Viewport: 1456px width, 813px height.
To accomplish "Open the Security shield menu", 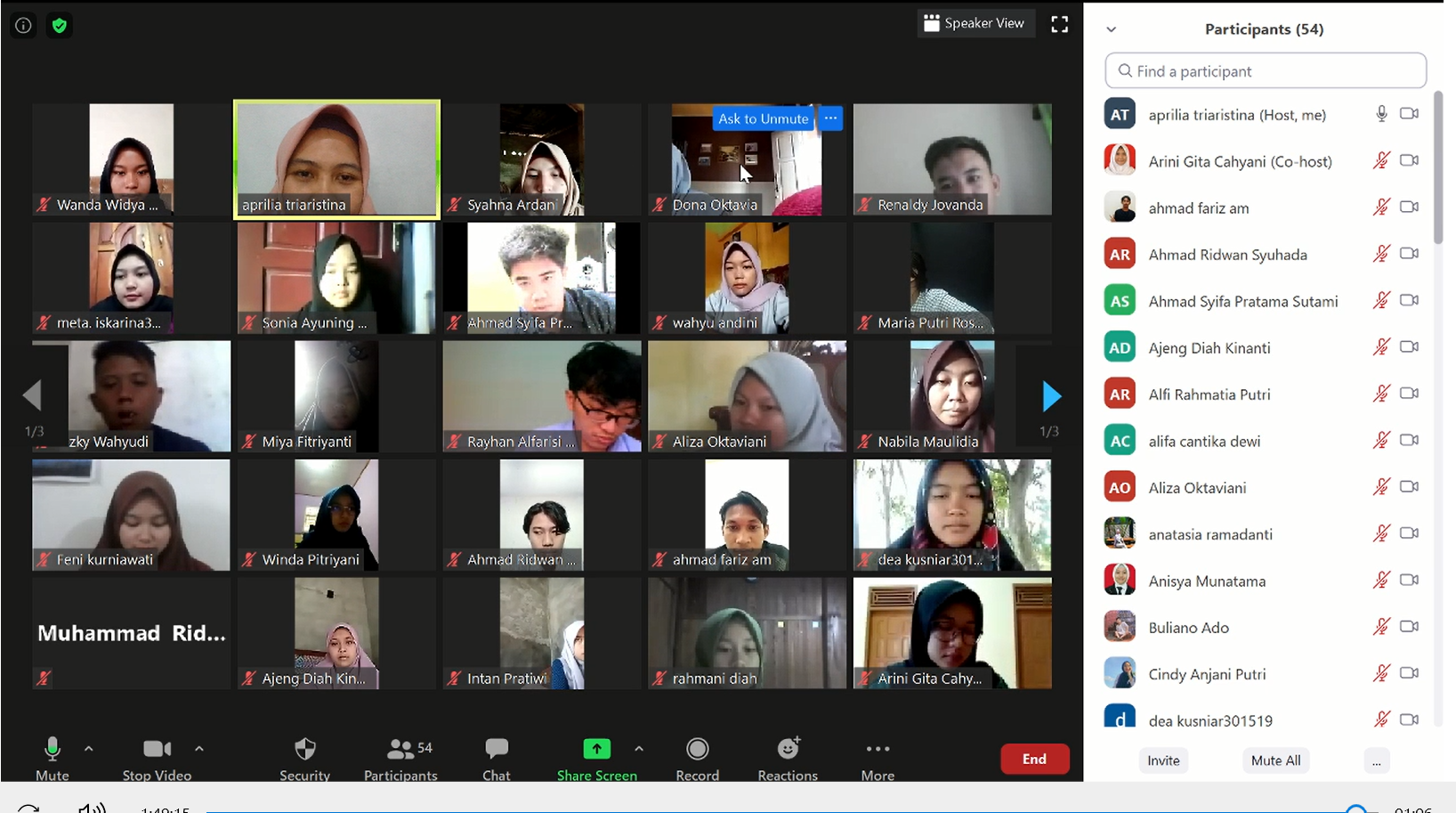I will [304, 758].
